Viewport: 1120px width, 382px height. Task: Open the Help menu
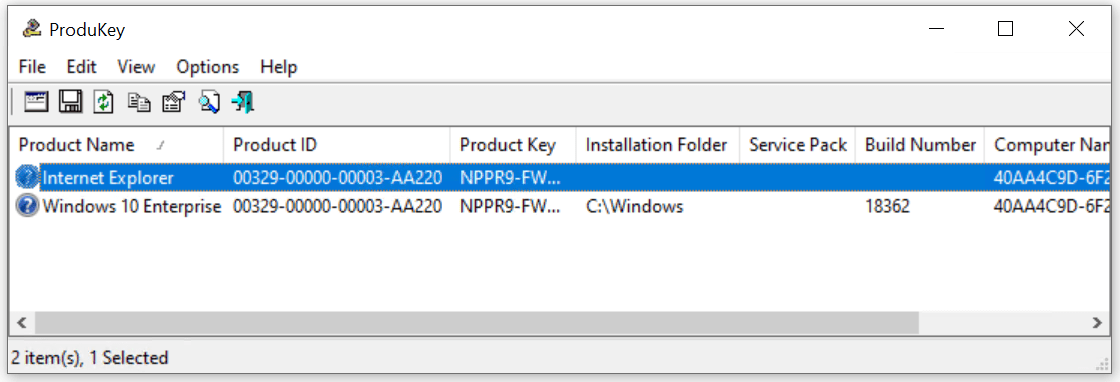[279, 67]
